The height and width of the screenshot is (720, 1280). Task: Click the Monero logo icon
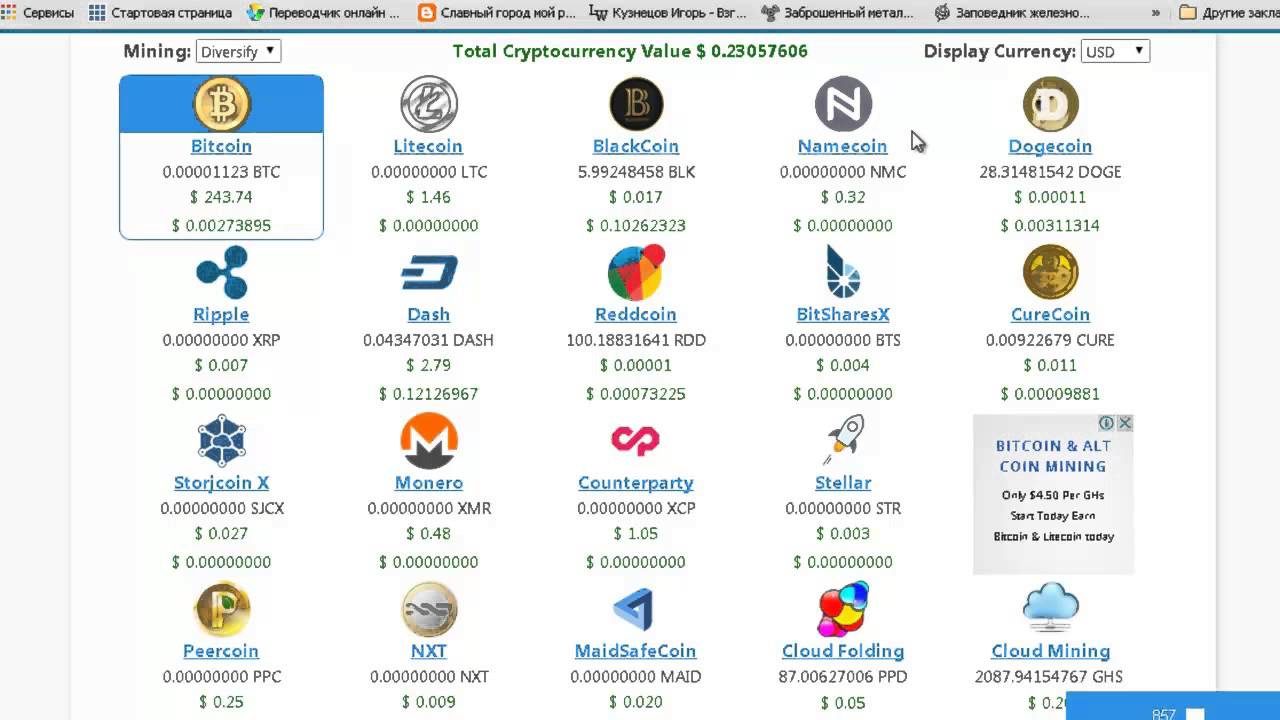pos(428,440)
